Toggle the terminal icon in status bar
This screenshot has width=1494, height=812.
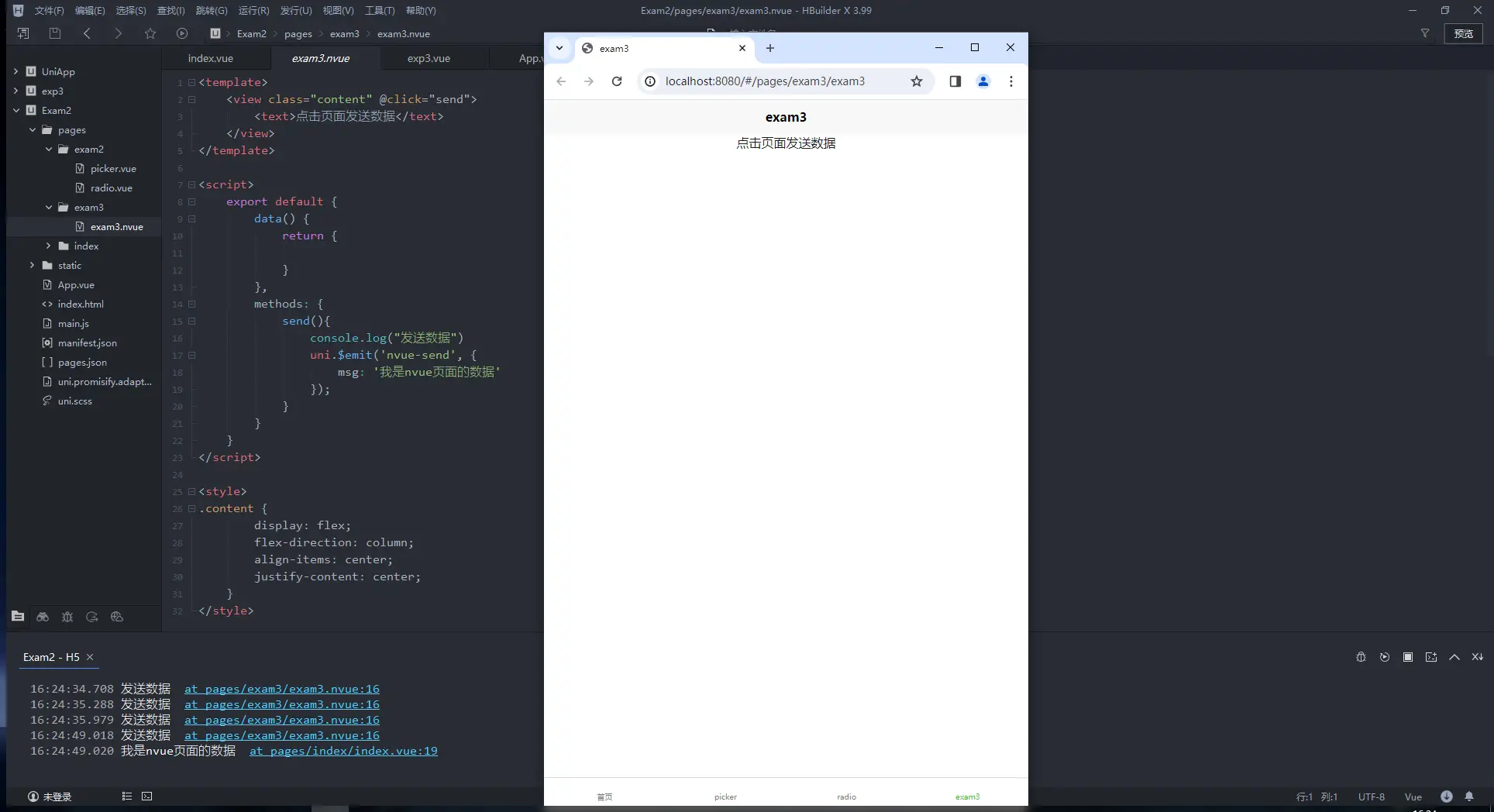tap(147, 797)
